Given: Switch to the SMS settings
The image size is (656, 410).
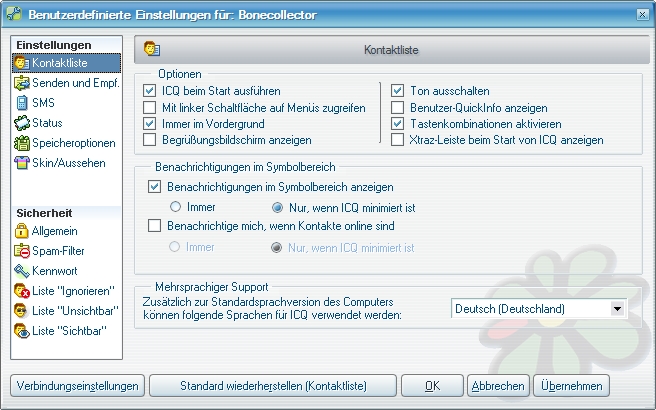Looking at the screenshot, I should [67, 103].
